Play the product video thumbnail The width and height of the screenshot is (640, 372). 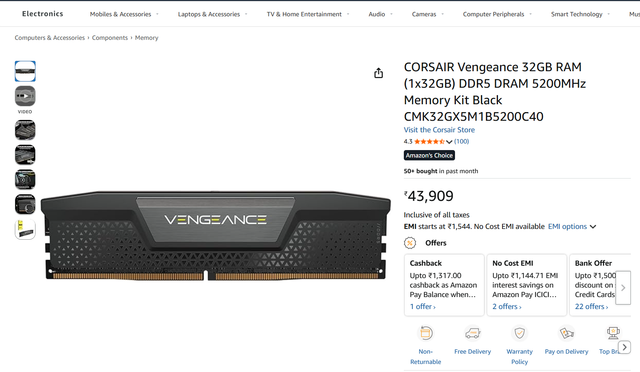[x=25, y=96]
